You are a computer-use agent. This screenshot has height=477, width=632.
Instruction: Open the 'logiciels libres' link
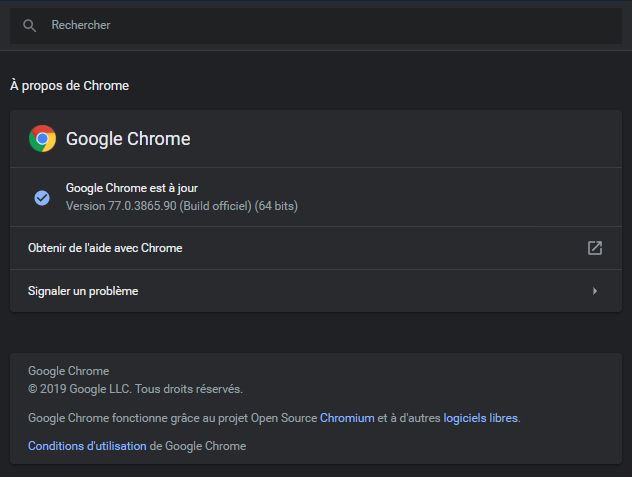(x=480, y=418)
